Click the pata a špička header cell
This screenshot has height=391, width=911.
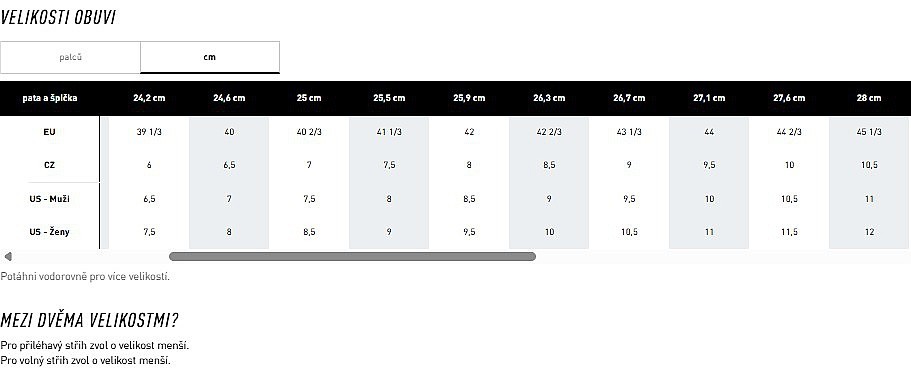[x=50, y=98]
